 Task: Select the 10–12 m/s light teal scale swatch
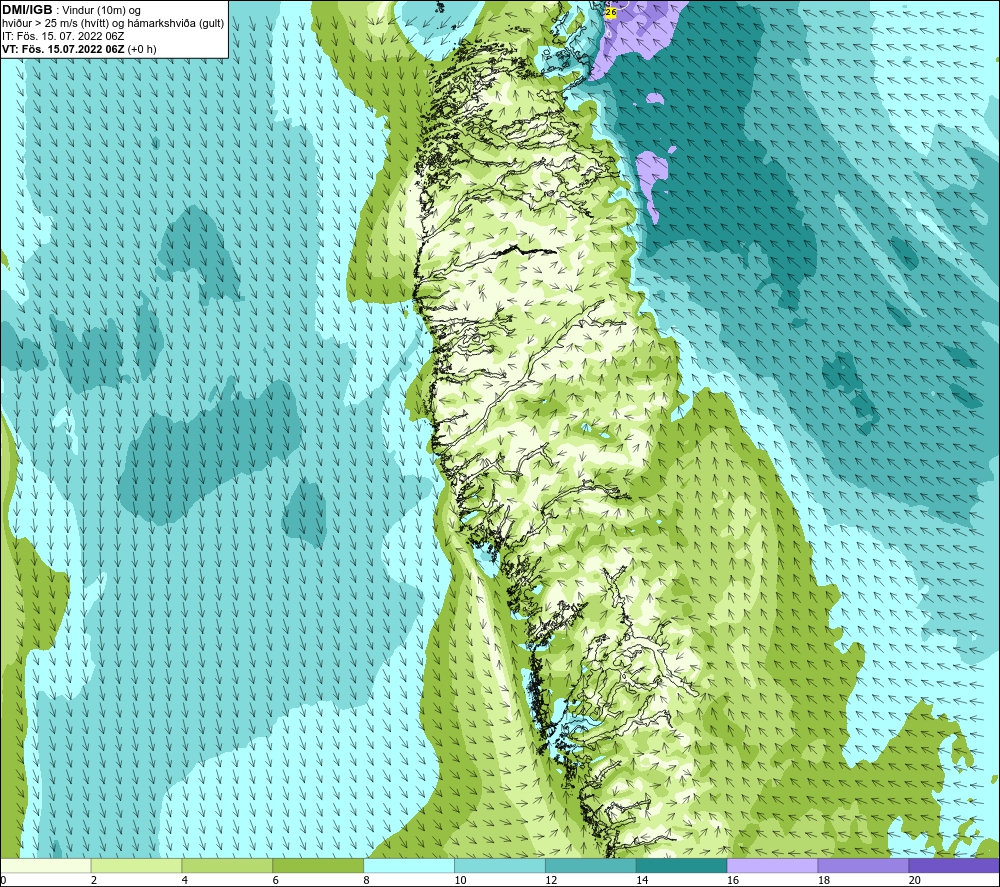(x=499, y=865)
